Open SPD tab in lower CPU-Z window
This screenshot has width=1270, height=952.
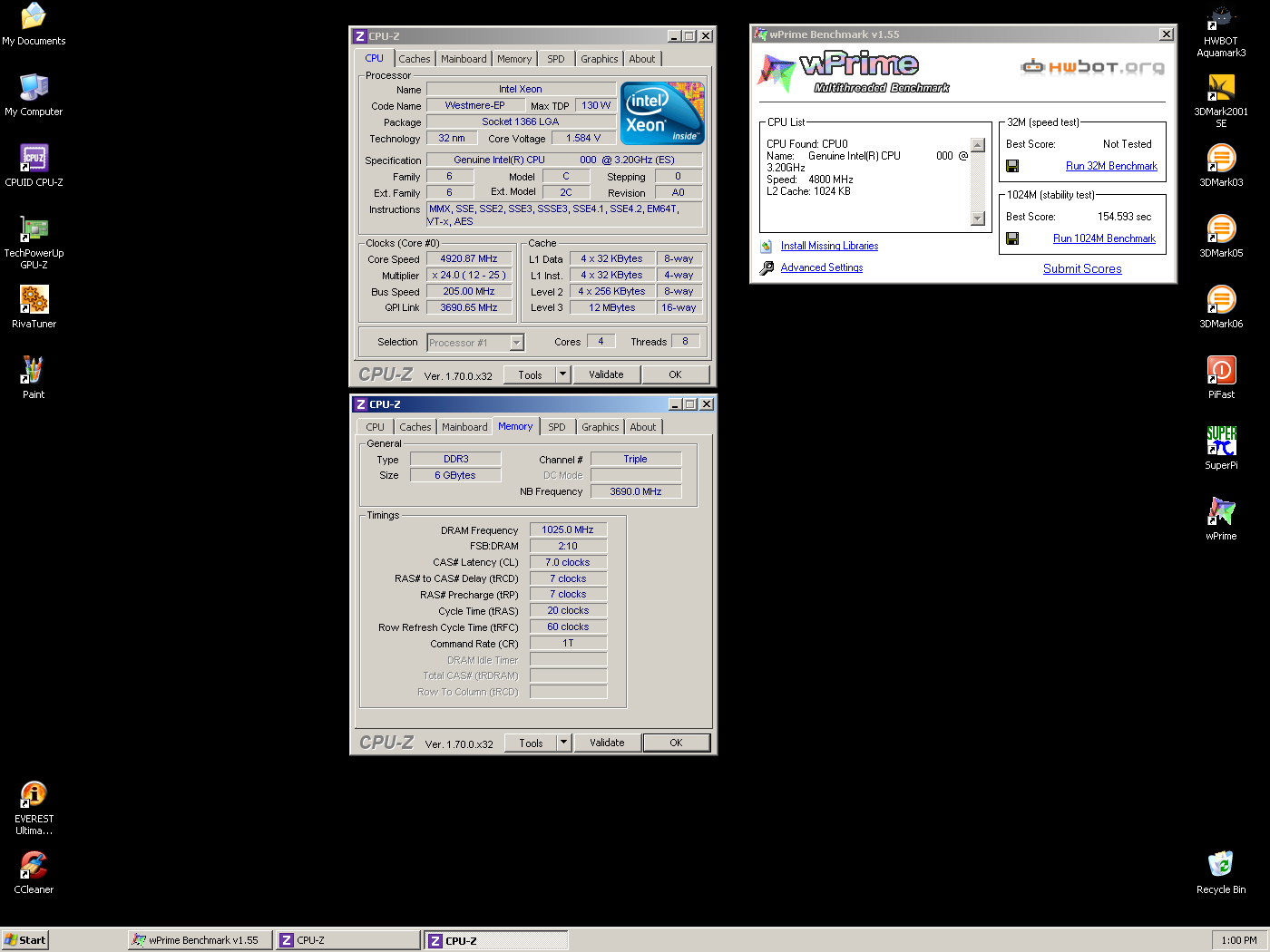557,427
